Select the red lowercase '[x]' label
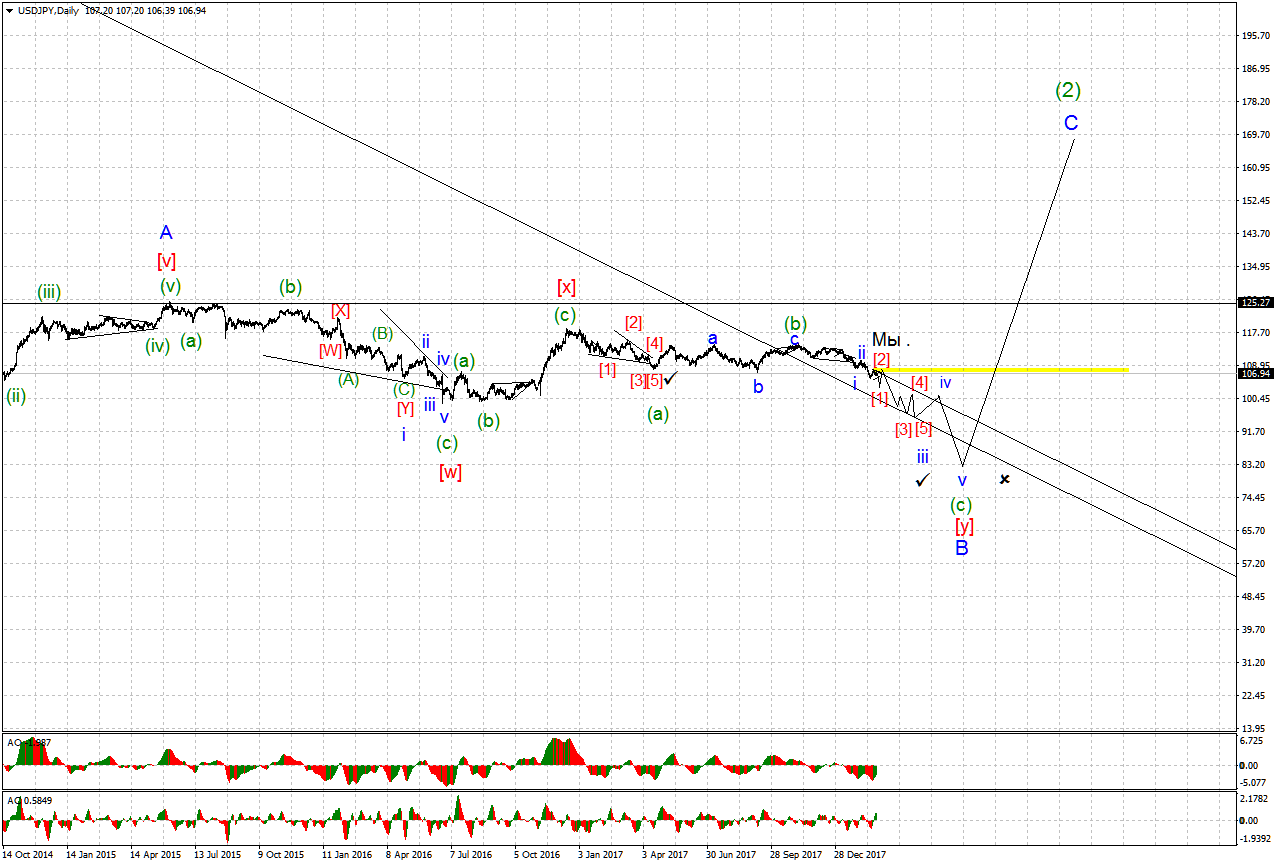This screenshot has width=1276, height=866. [x=566, y=287]
